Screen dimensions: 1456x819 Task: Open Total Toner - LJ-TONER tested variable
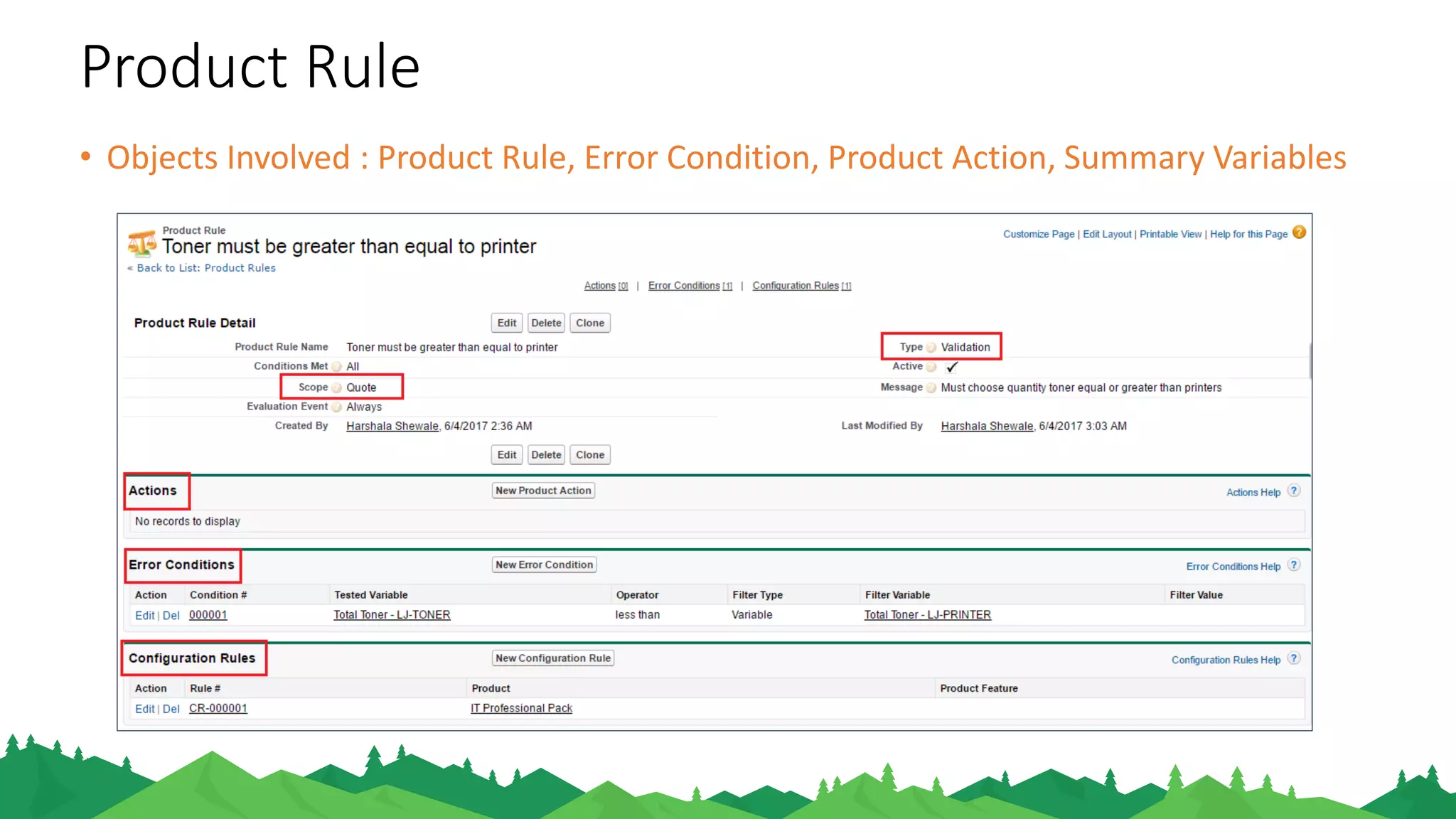click(x=392, y=615)
